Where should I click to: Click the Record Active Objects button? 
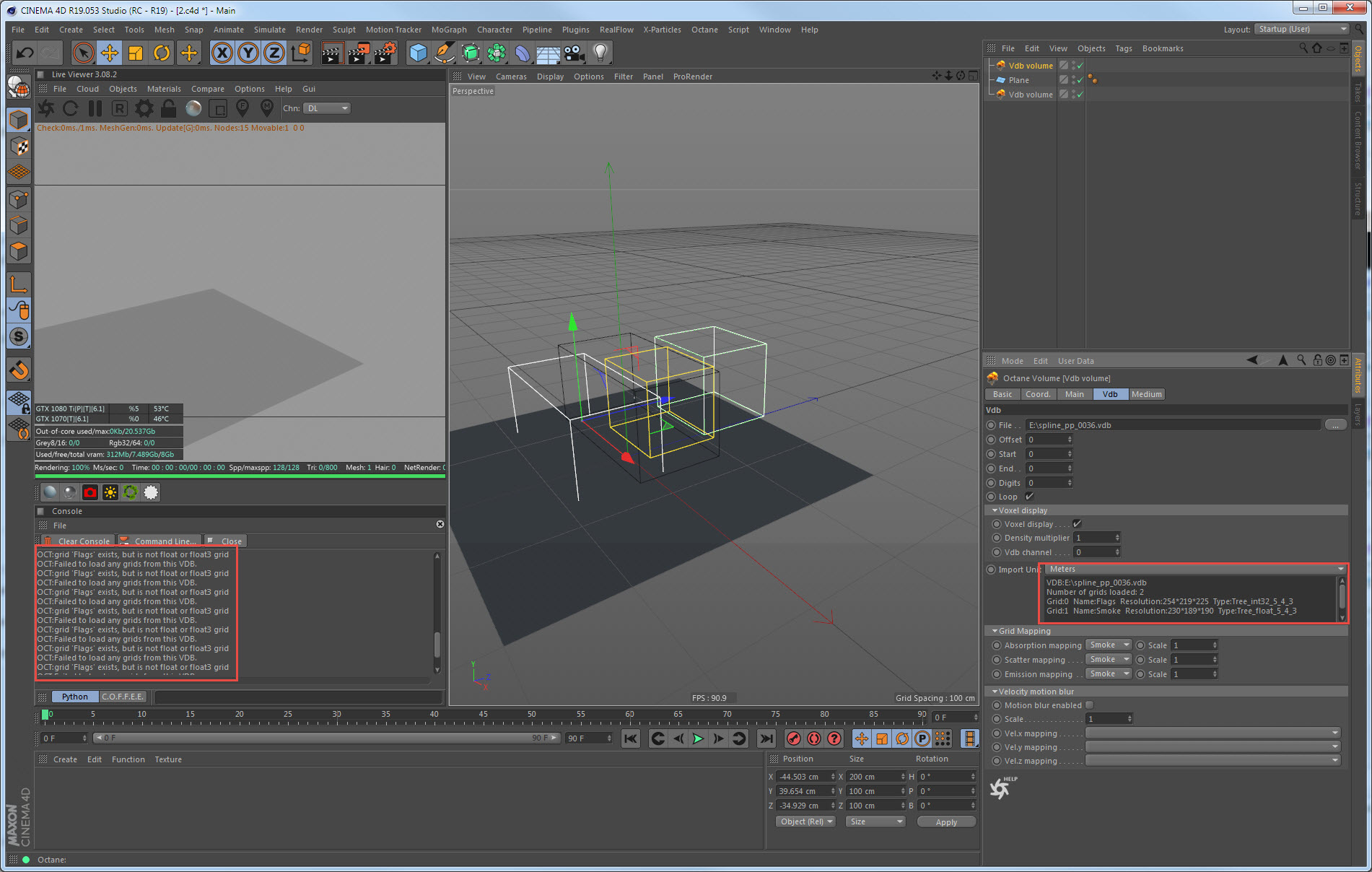[793, 738]
